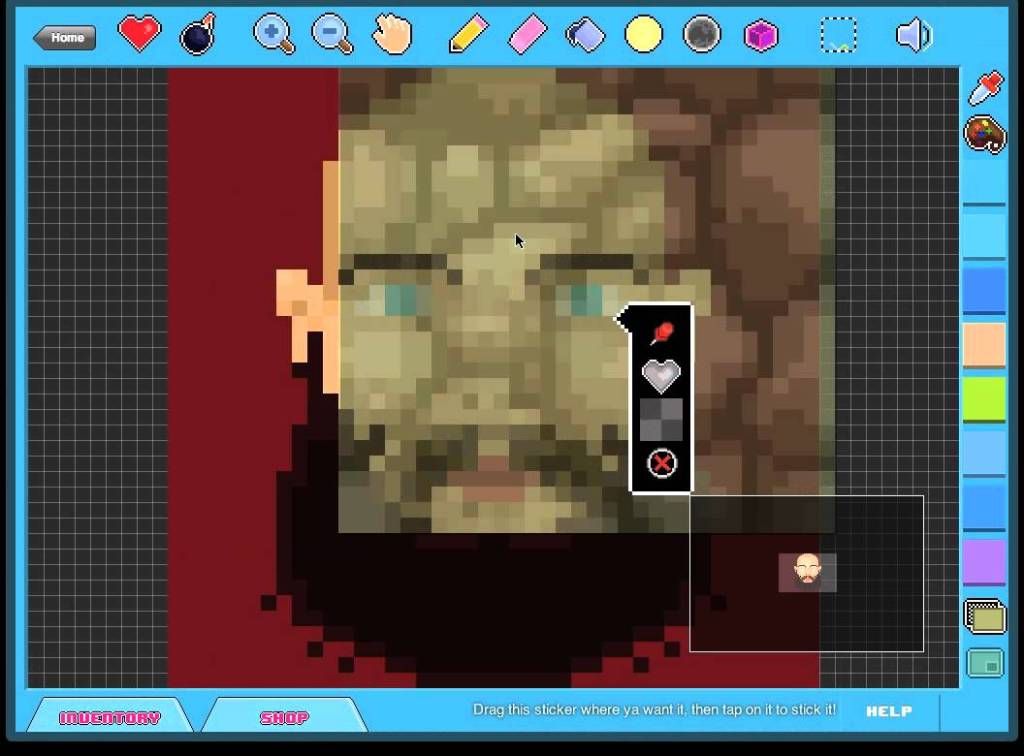Switch to the Shop tab
This screenshot has height=756, width=1024.
[284, 716]
